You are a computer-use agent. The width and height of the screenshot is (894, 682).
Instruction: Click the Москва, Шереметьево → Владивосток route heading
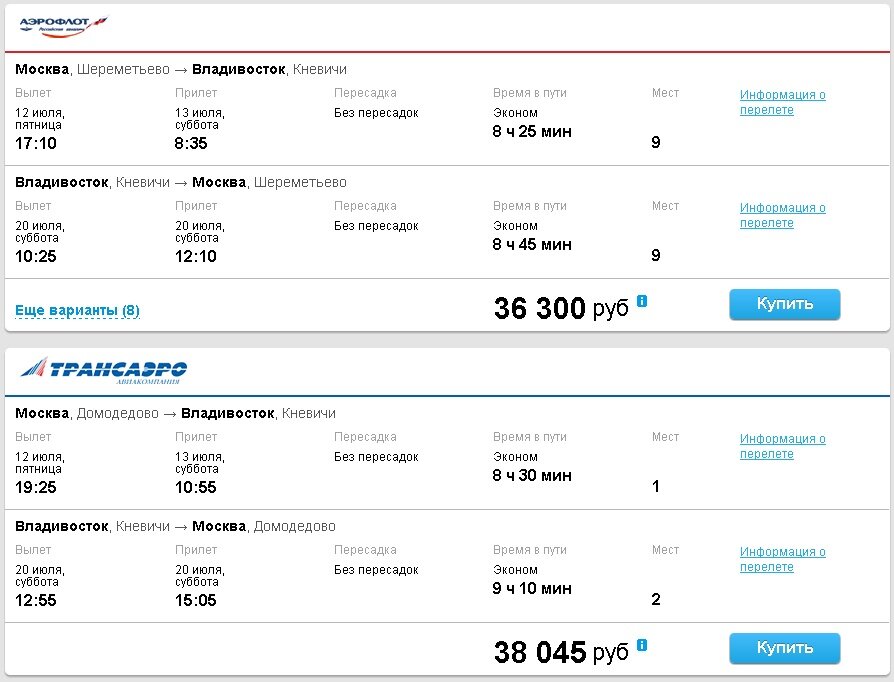(181, 69)
